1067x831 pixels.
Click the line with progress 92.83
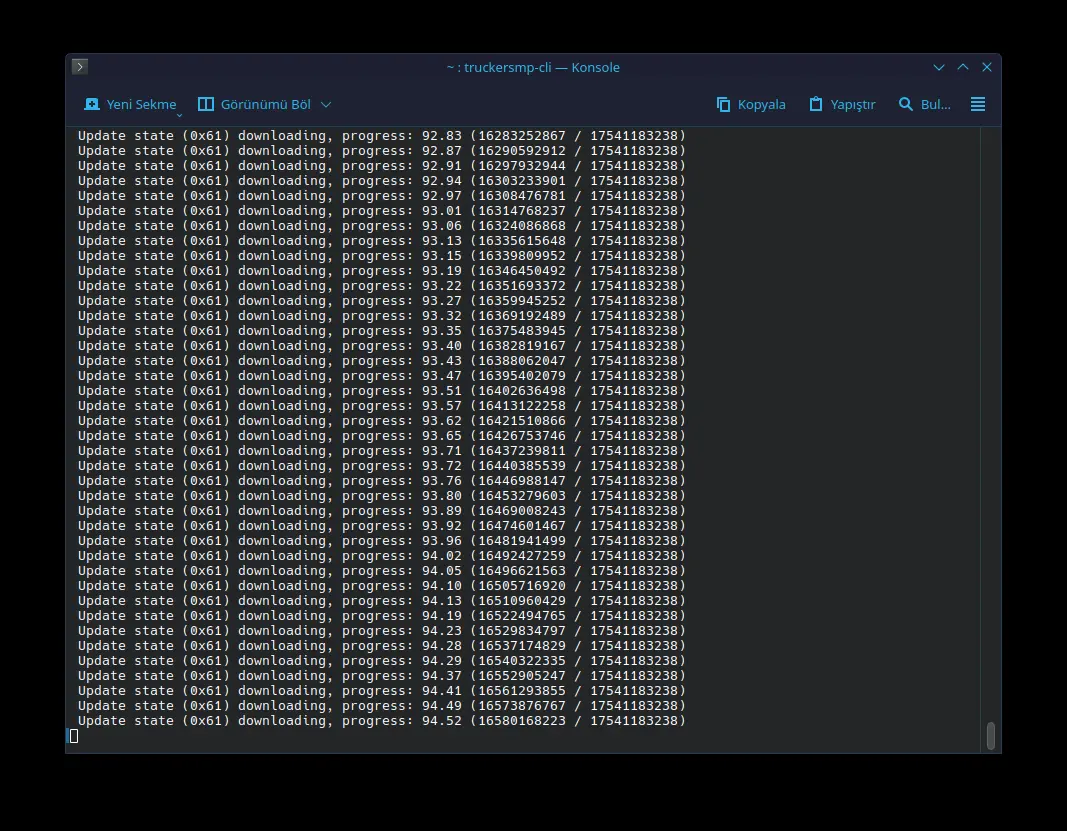click(382, 135)
